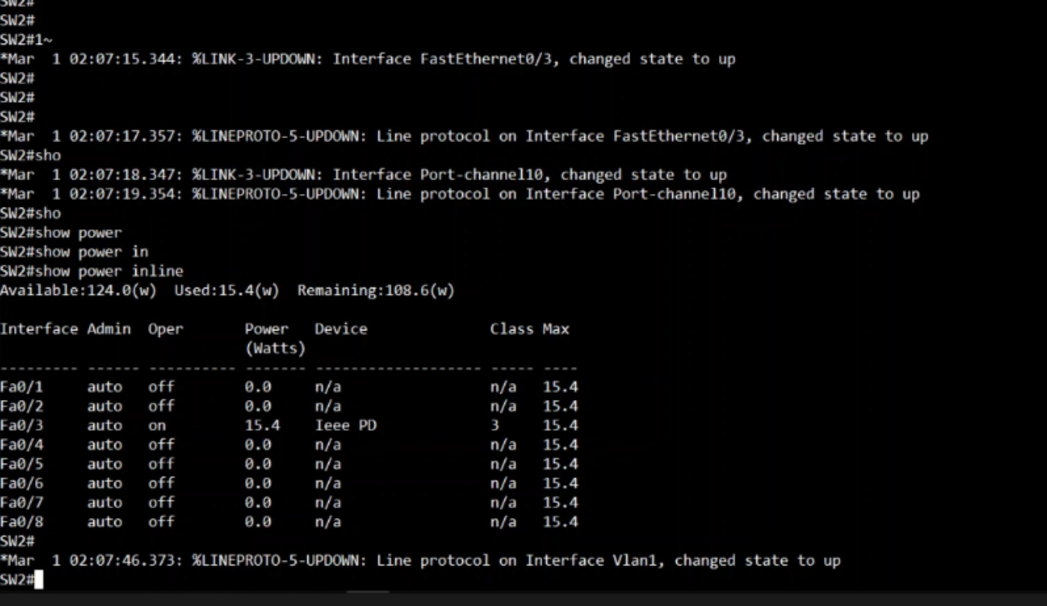Click the 'Available:124.0(w)' power value

click(78, 290)
